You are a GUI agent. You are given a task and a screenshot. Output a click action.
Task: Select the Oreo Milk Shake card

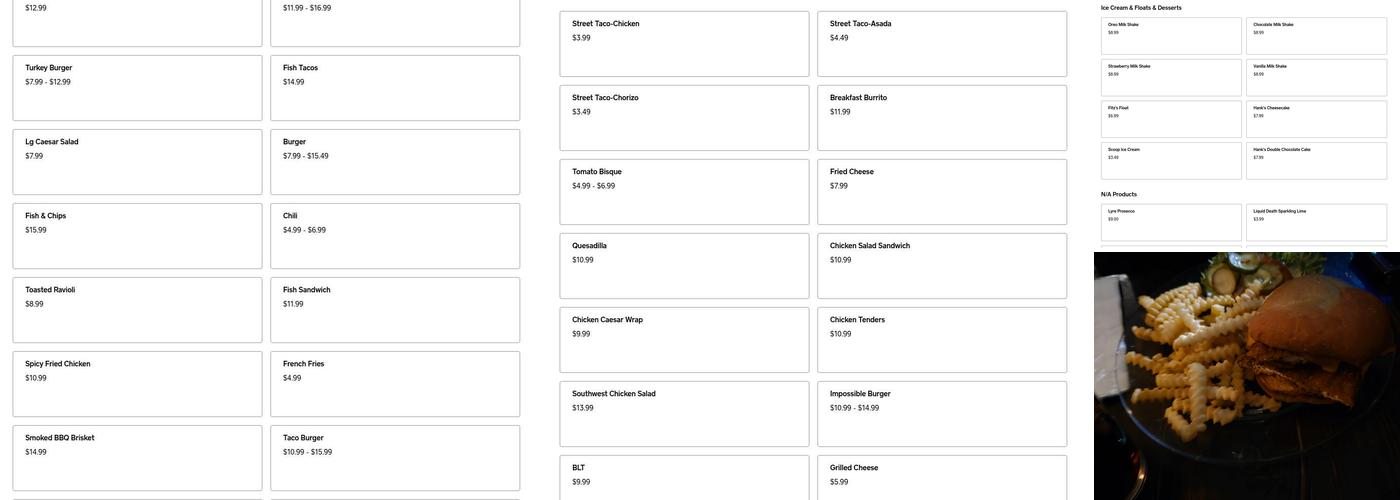coord(1171,36)
